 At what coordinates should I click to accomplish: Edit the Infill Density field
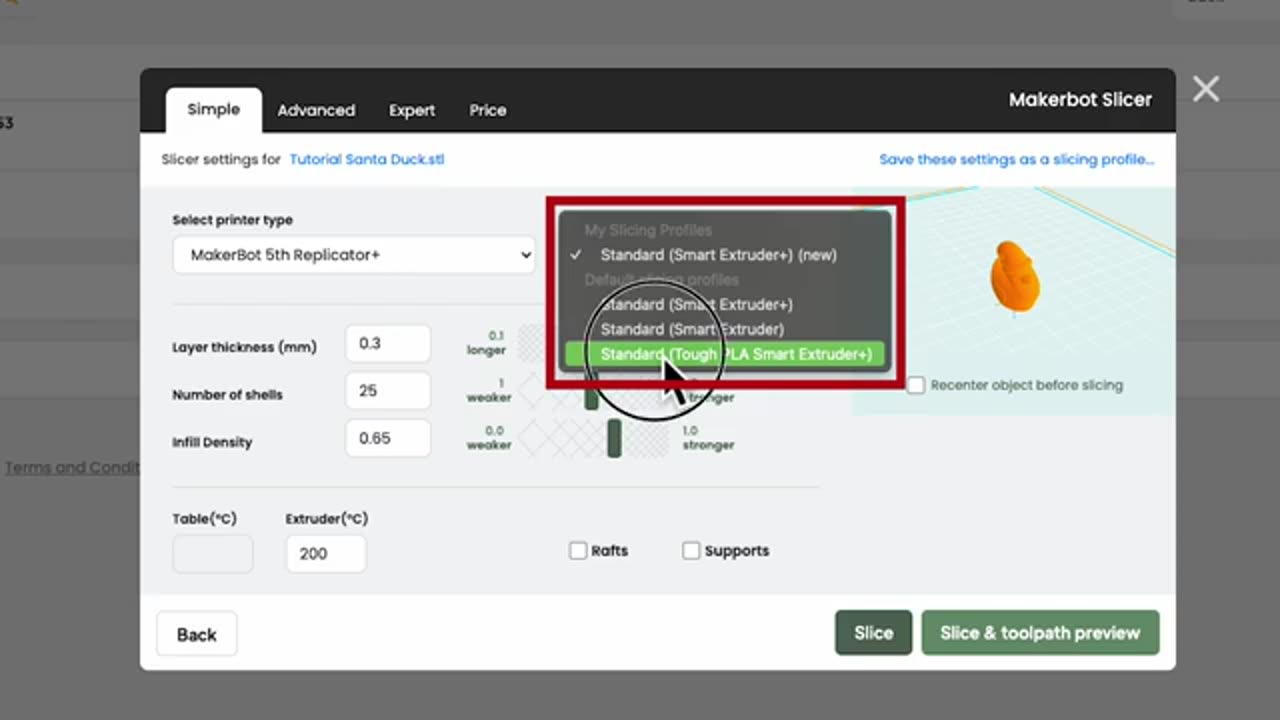(388, 438)
